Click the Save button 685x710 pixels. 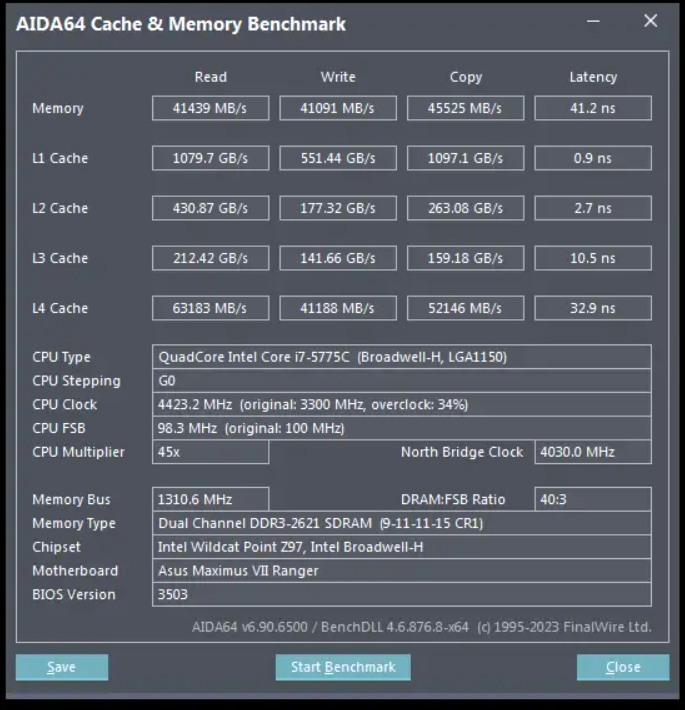pos(62,667)
